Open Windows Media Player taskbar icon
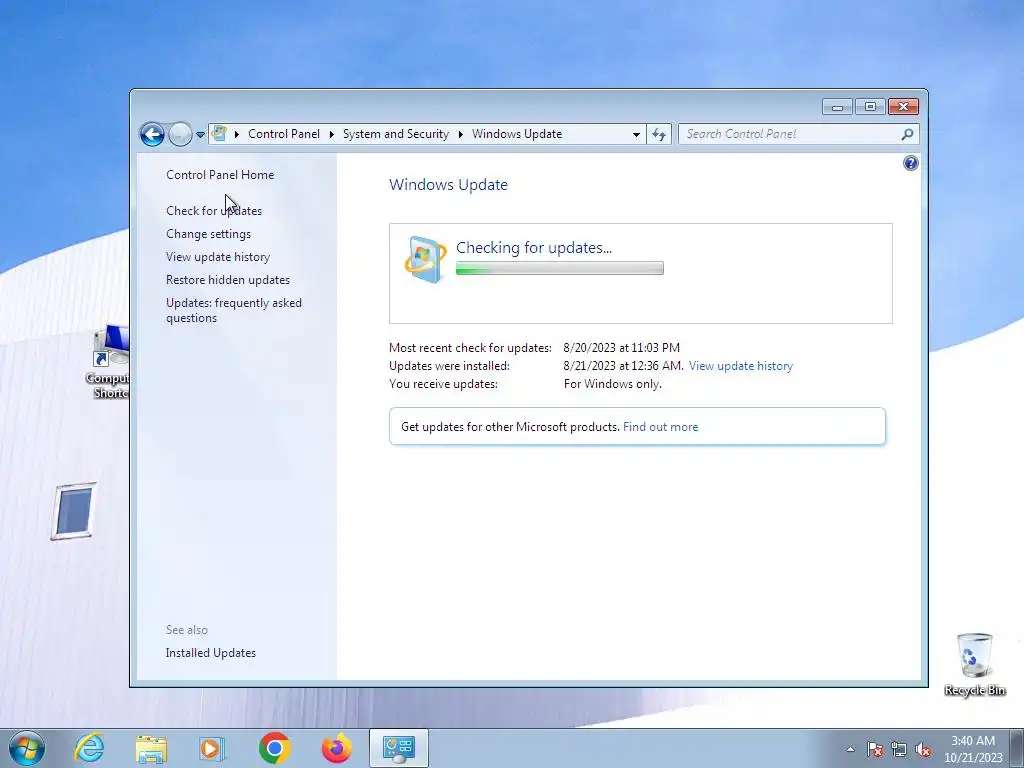 pyautogui.click(x=211, y=748)
